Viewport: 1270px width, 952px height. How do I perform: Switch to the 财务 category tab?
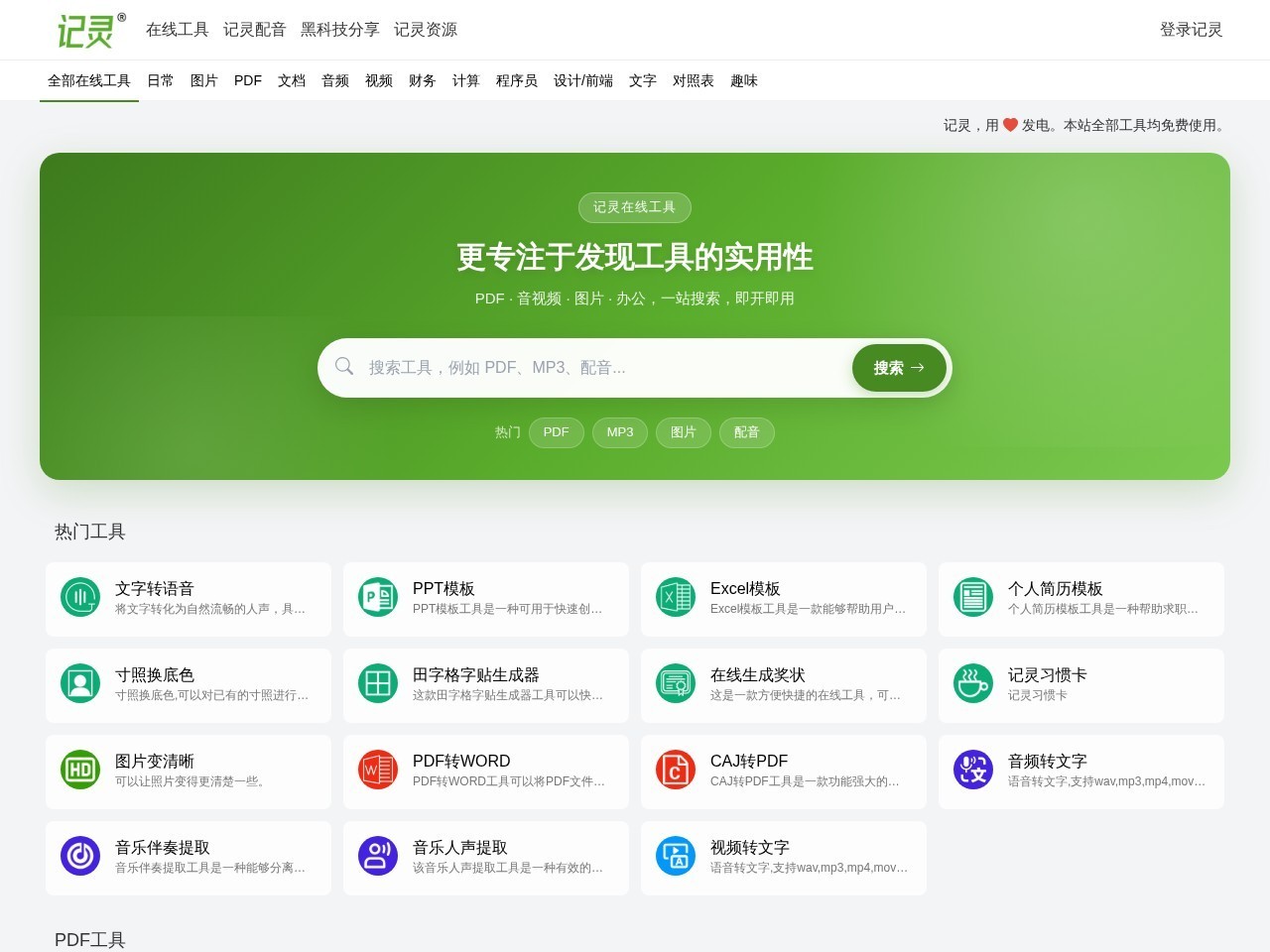[x=423, y=80]
